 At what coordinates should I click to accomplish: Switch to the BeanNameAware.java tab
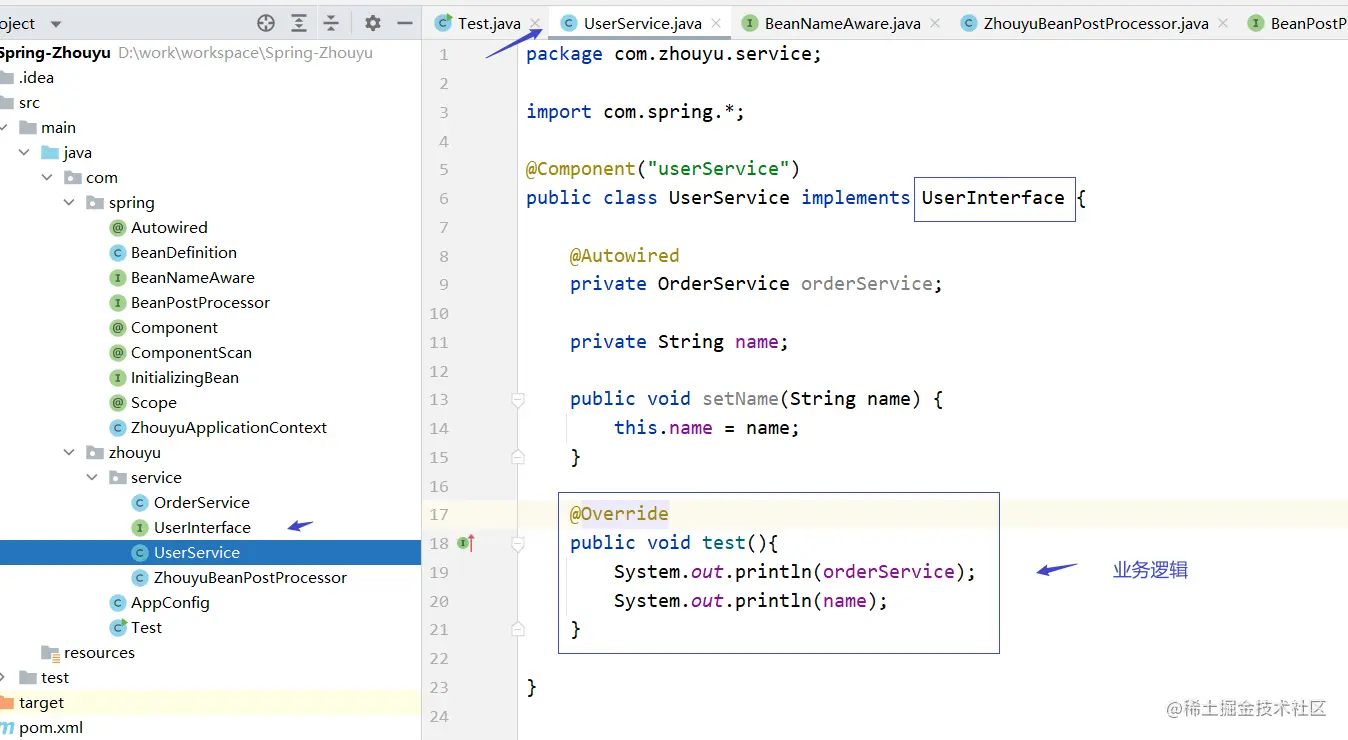coord(842,23)
